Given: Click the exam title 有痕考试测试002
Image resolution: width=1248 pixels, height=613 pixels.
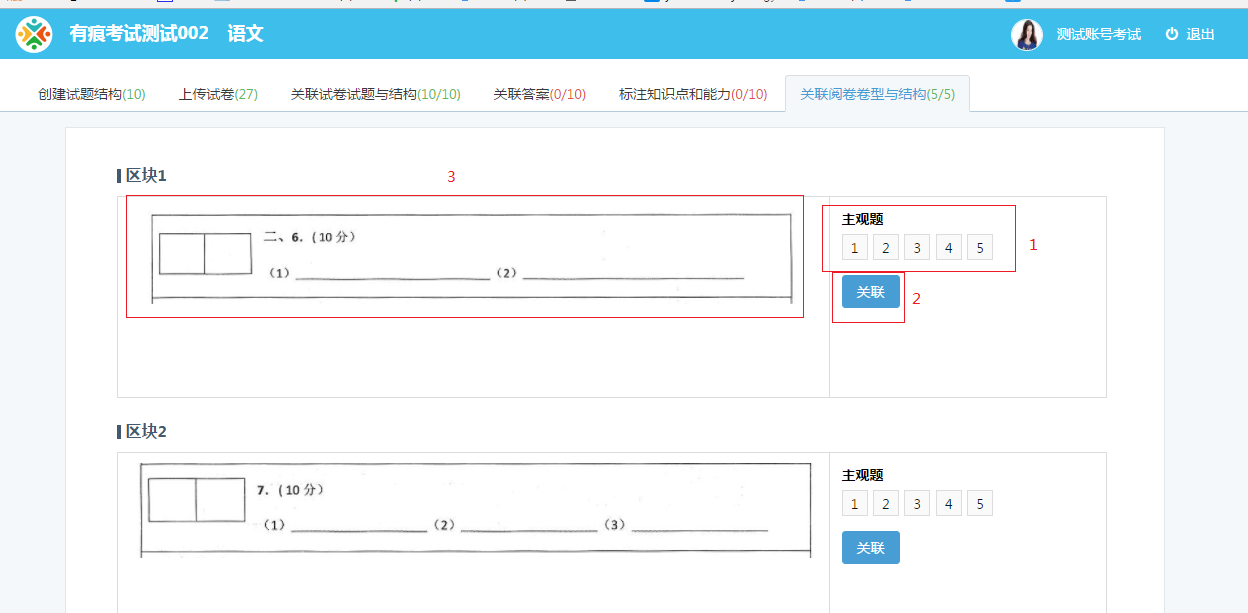Looking at the screenshot, I should [x=139, y=34].
